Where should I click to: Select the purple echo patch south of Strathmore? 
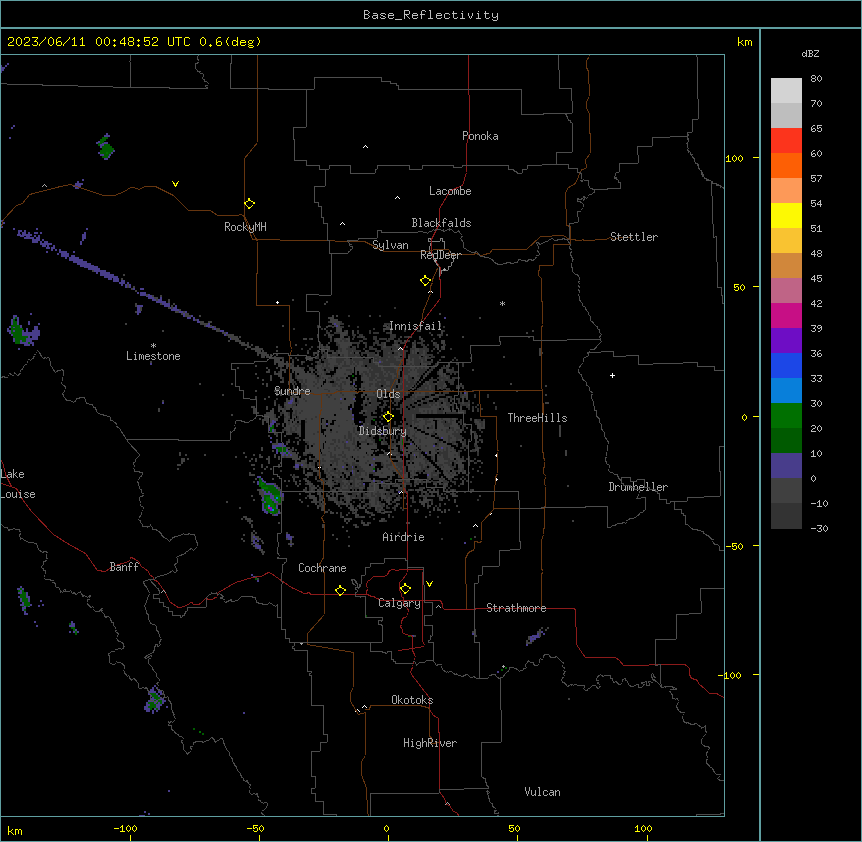(537, 636)
